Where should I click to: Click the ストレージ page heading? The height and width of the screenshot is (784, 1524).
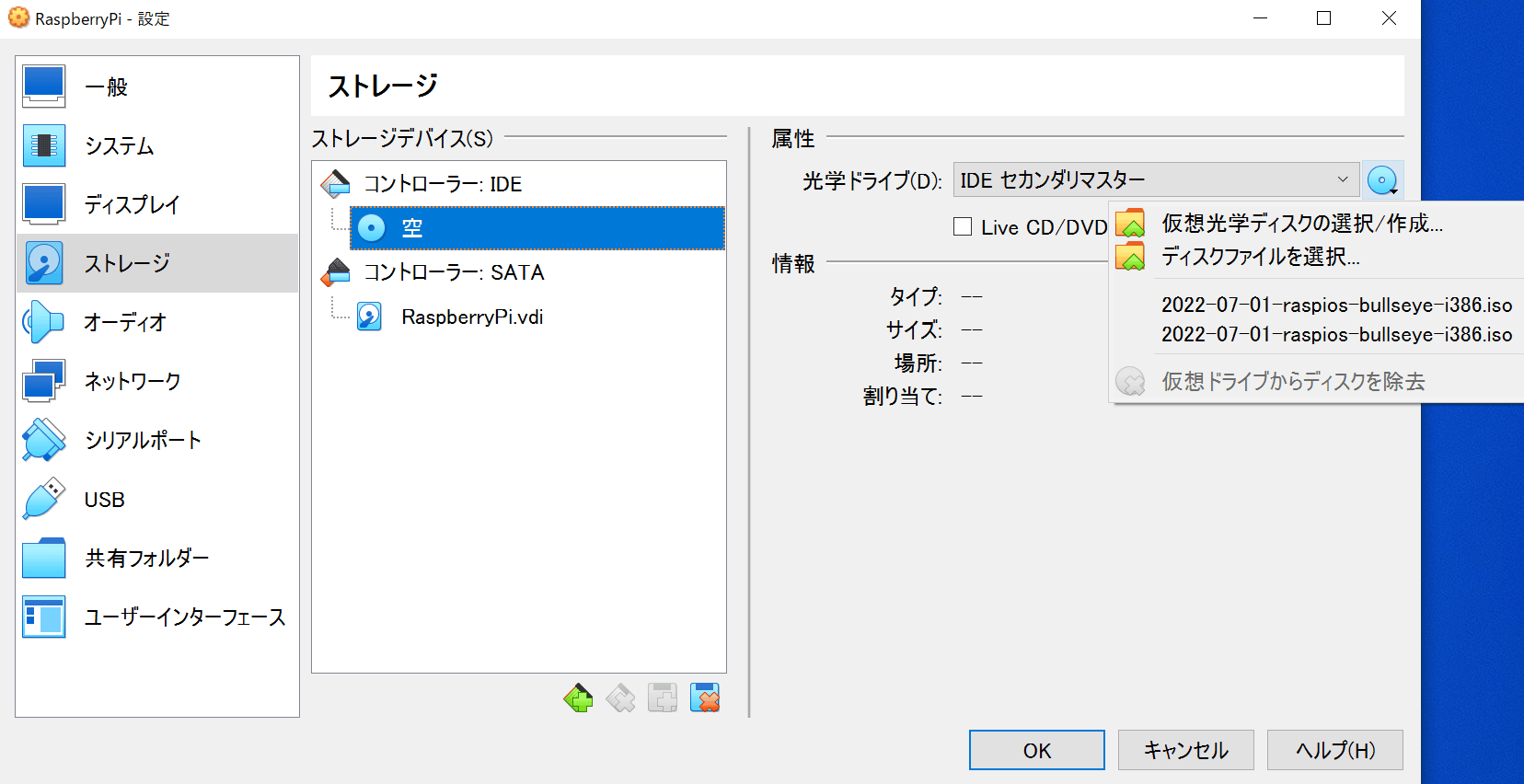383,86
